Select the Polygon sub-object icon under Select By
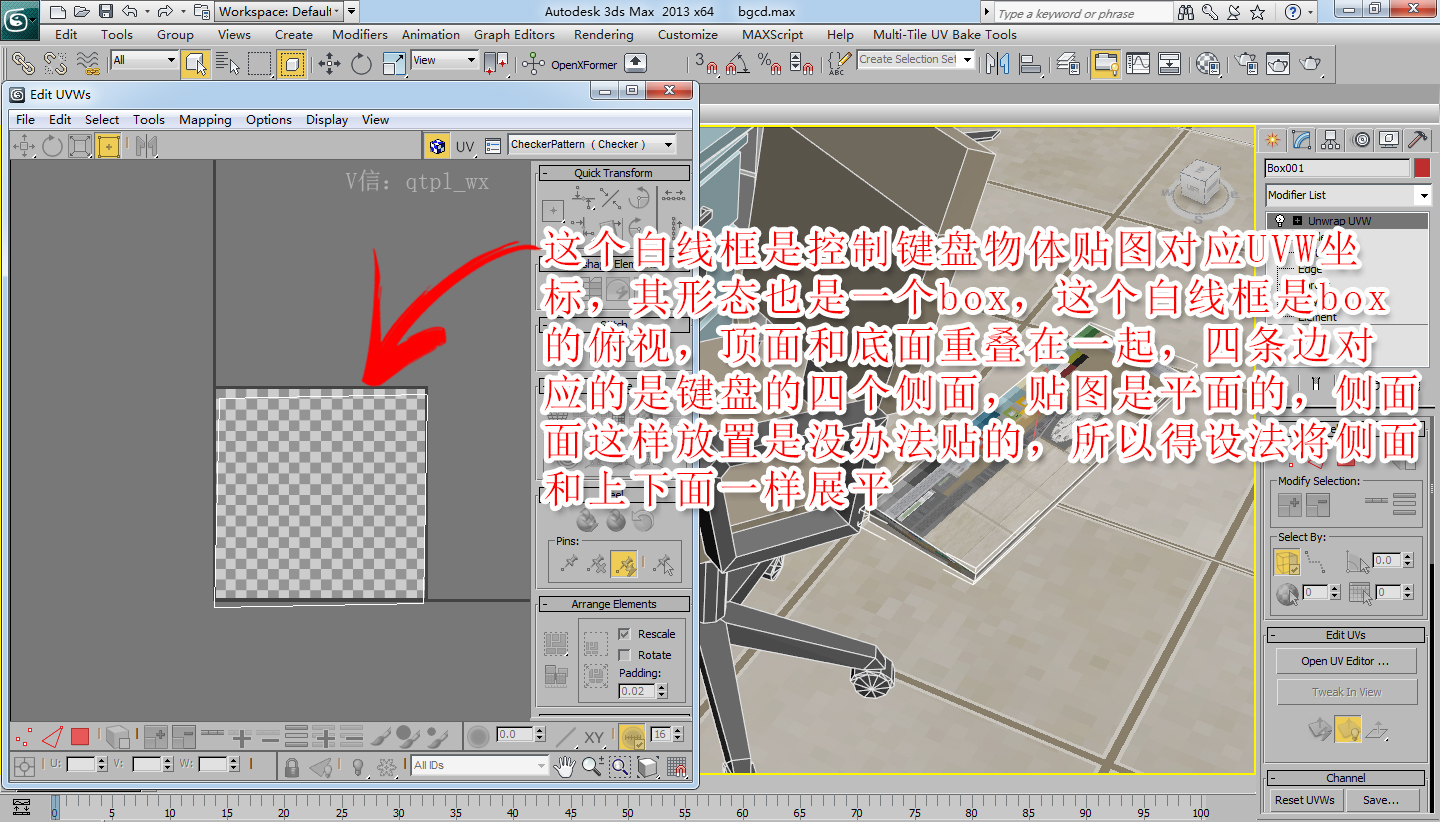The height and width of the screenshot is (822, 1440). pos(1287,562)
